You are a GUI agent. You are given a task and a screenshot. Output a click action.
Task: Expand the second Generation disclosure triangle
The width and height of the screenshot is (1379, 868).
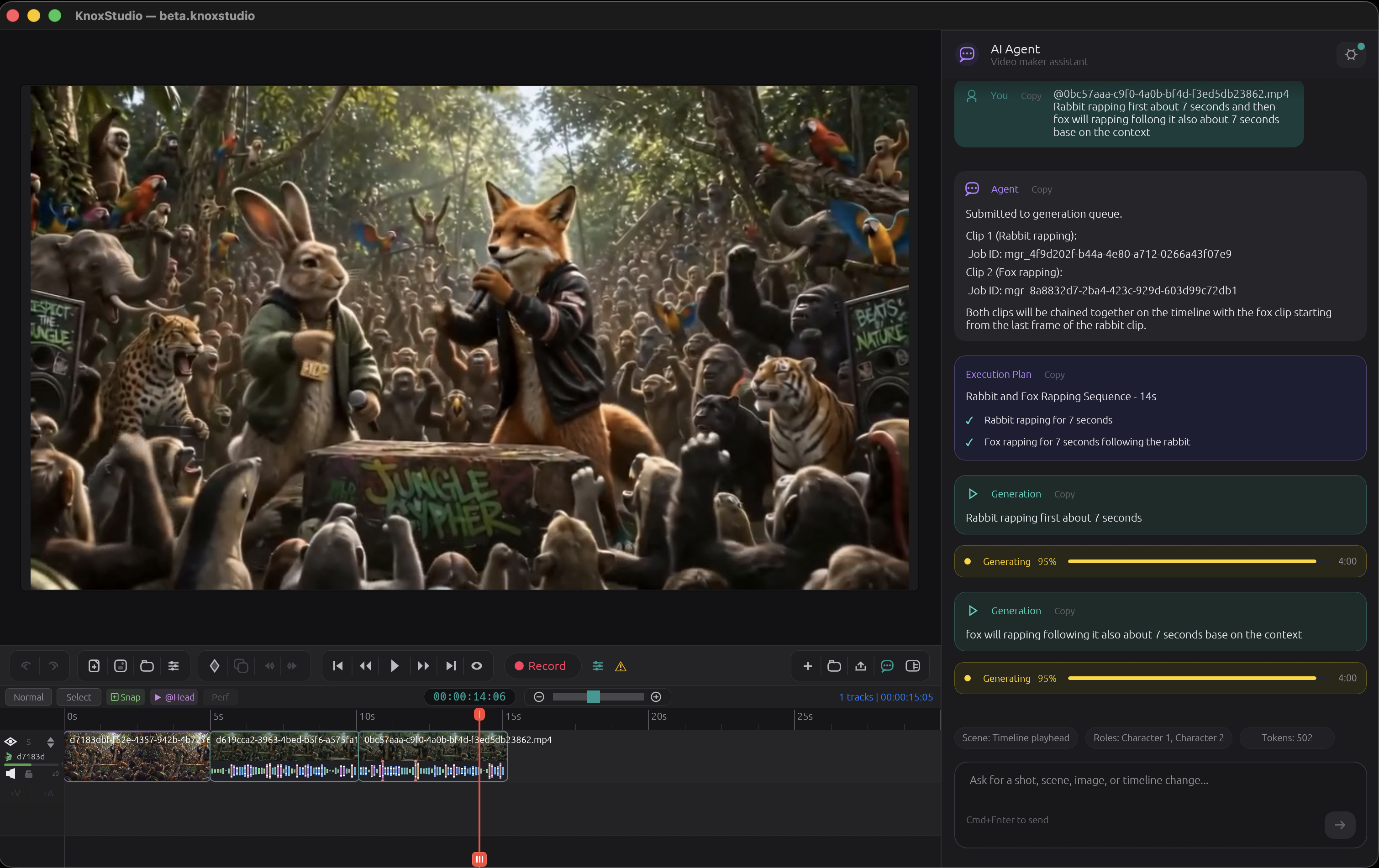click(973, 611)
